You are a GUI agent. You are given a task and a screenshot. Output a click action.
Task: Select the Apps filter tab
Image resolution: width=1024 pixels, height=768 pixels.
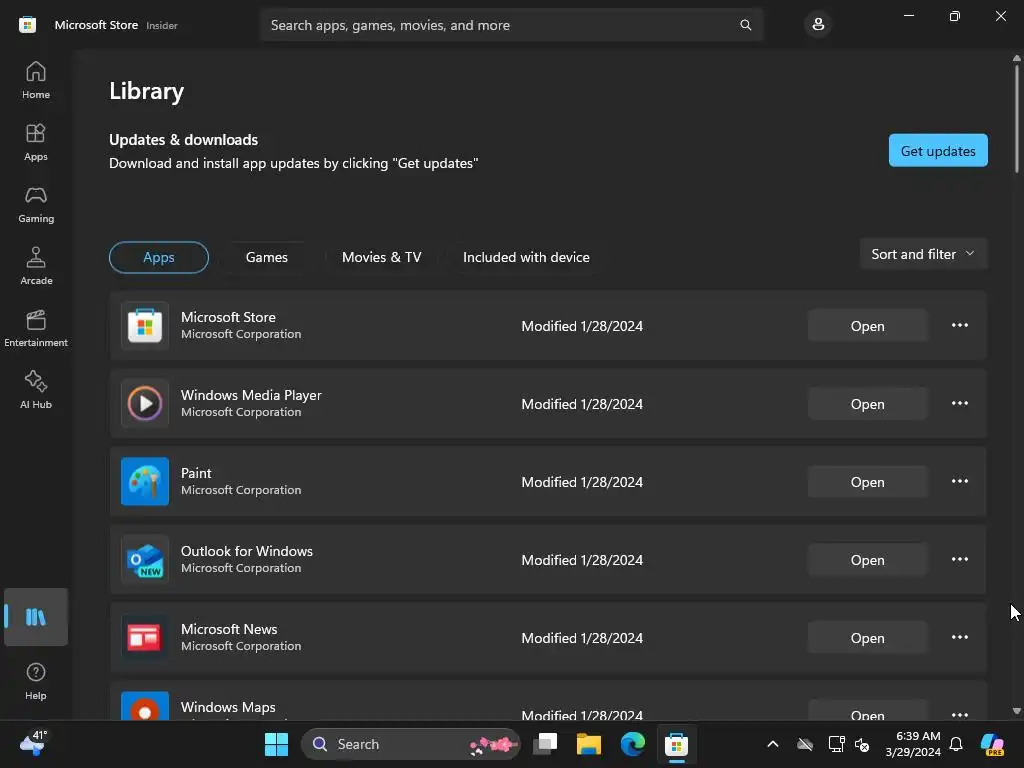(159, 257)
